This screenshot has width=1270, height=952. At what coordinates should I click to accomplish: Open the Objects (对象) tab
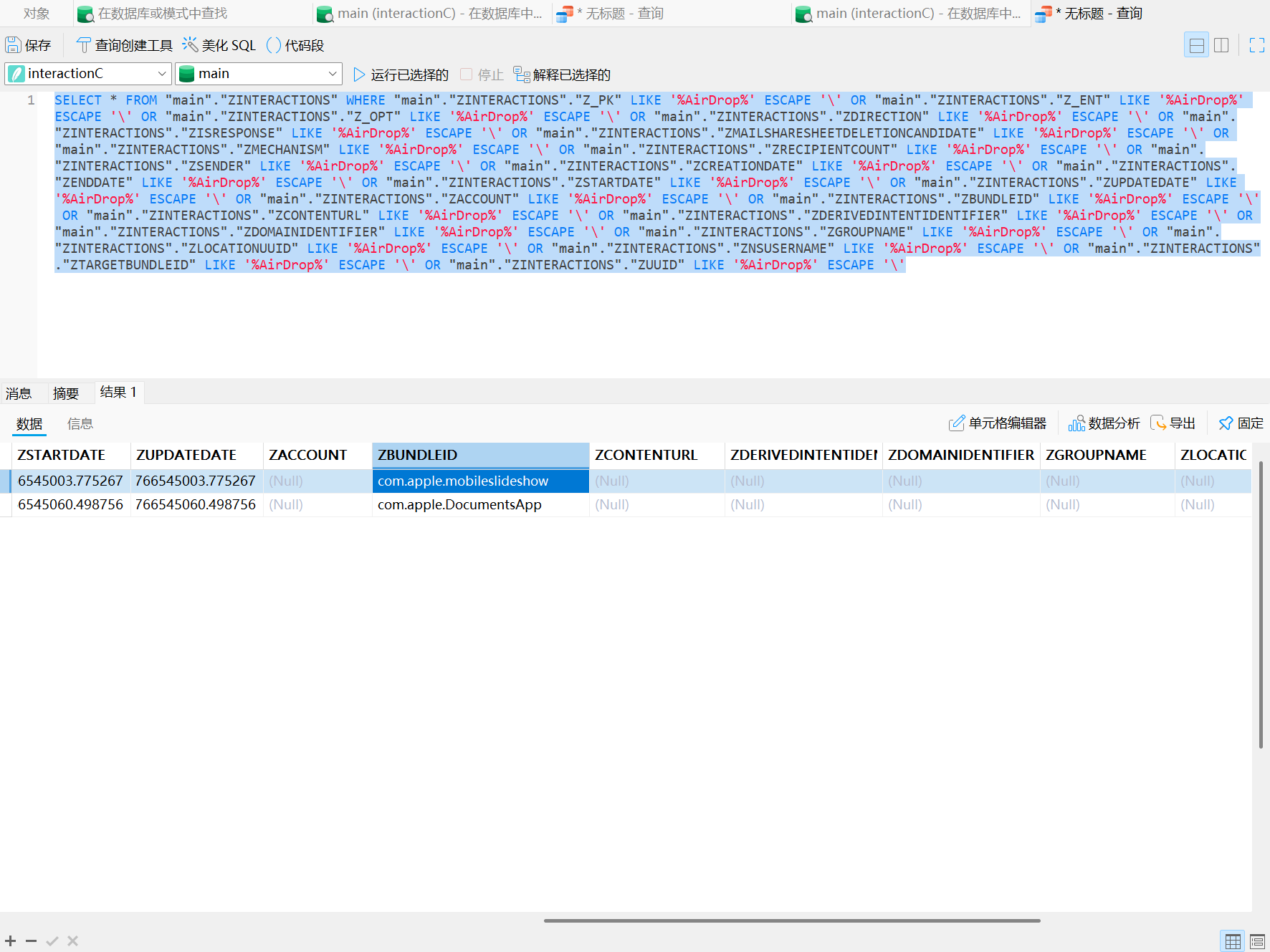(x=36, y=13)
